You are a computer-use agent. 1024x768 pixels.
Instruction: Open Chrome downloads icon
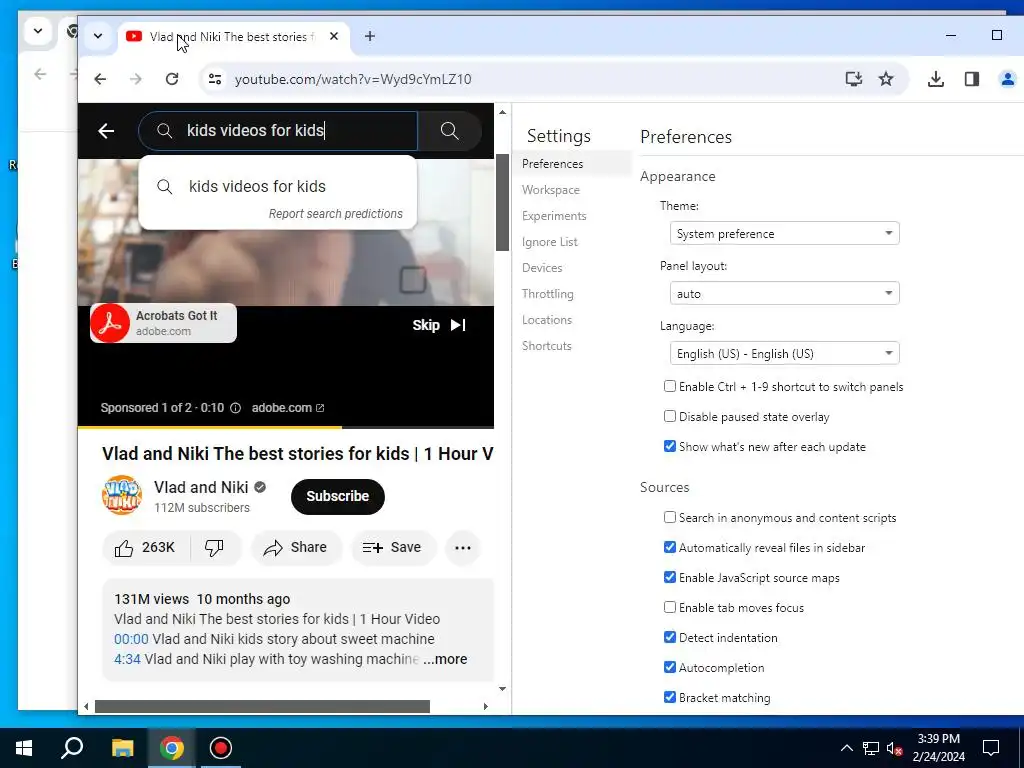coord(936,79)
